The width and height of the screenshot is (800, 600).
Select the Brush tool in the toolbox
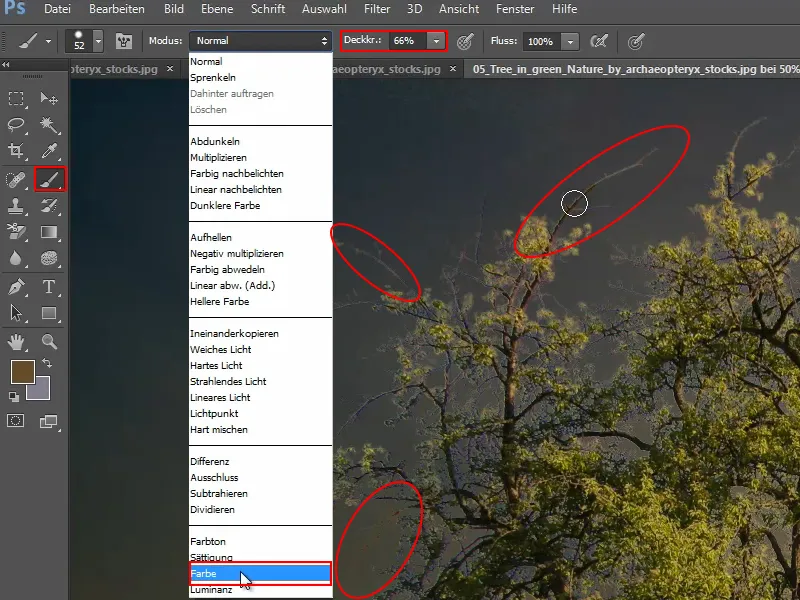point(49,180)
